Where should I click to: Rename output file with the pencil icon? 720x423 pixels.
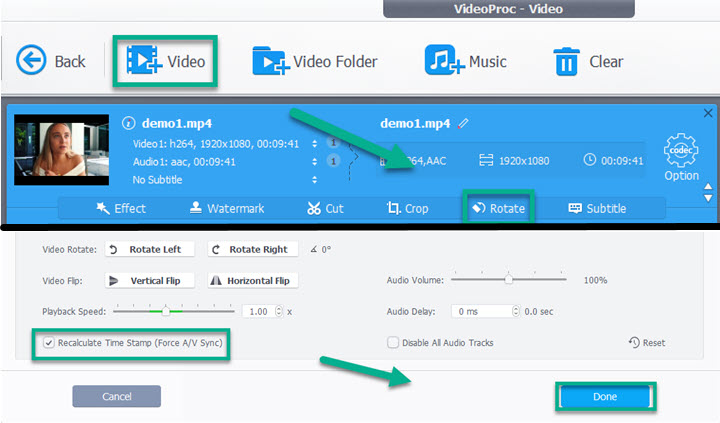pyautogui.click(x=463, y=123)
